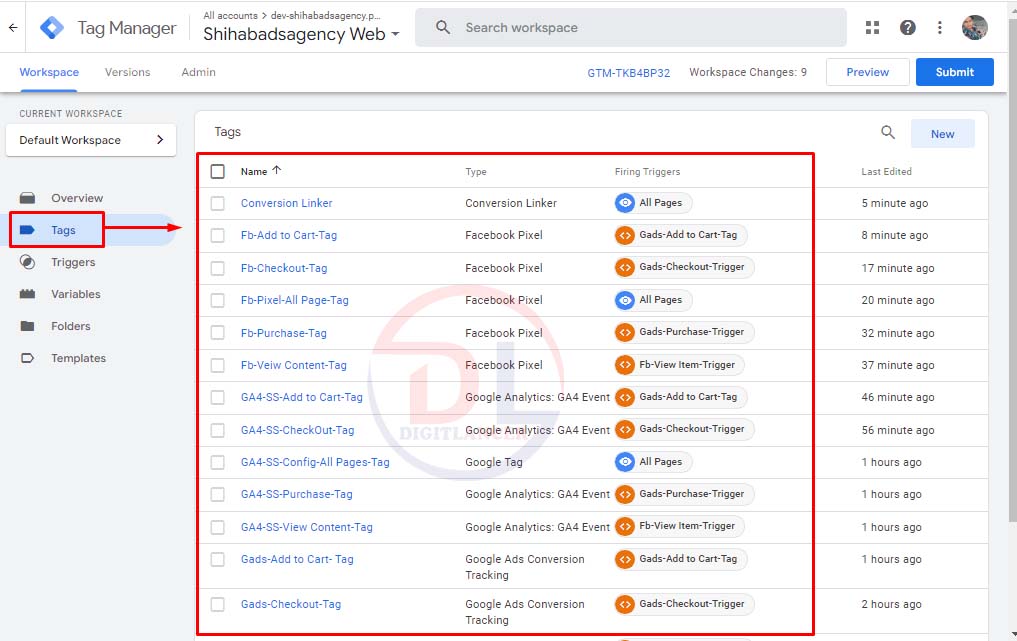Click the Firing Triggers column header
This screenshot has height=641, width=1017.
(647, 171)
